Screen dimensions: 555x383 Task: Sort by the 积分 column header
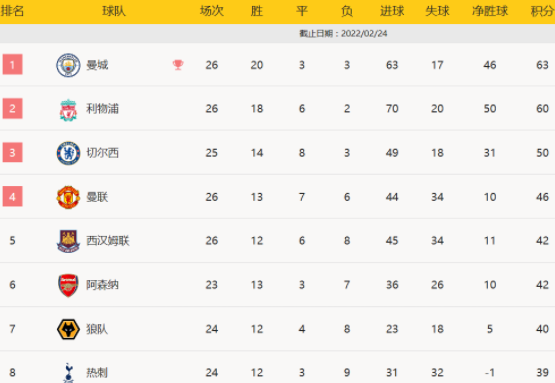(542, 11)
